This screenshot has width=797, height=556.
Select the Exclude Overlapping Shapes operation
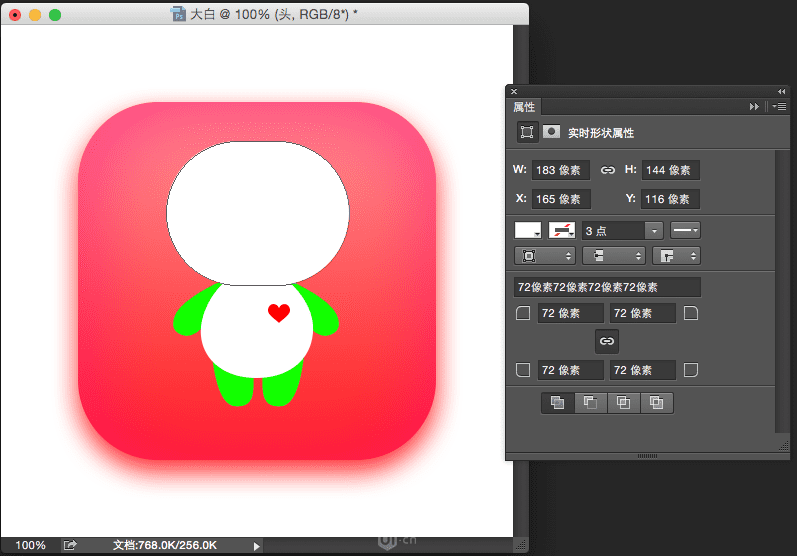(656, 403)
